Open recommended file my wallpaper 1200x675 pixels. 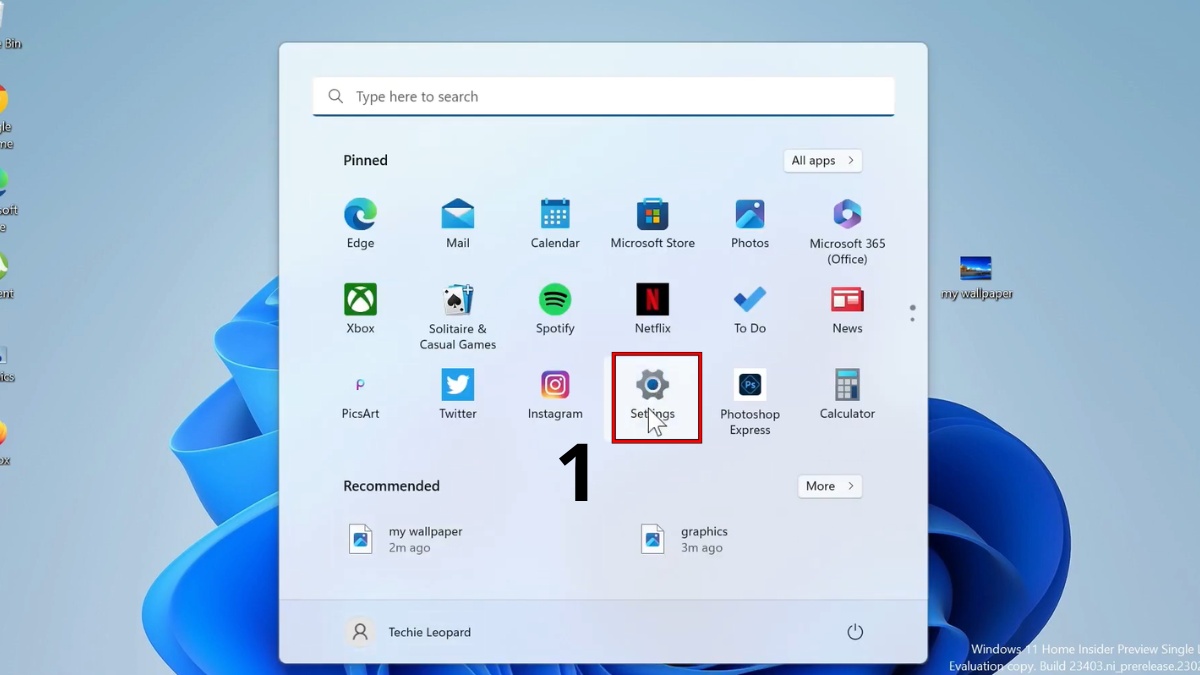tap(405, 539)
